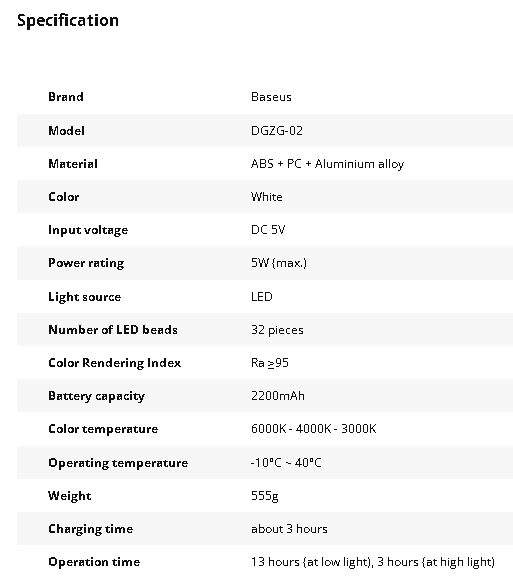Image resolution: width=513 pixels, height=582 pixels.
Task: Select the about 3 hours value
Action: tap(289, 529)
